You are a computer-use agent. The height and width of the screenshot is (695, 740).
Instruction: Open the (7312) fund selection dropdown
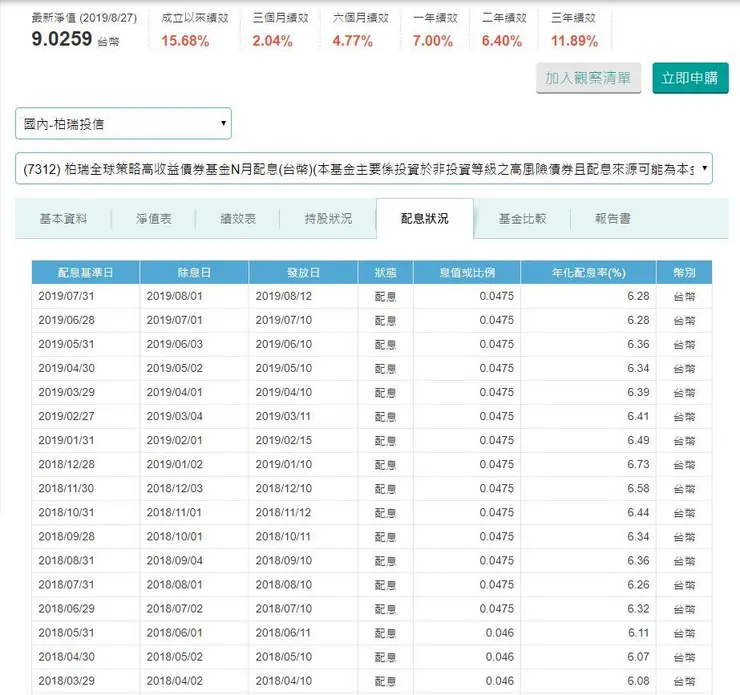pos(363,168)
